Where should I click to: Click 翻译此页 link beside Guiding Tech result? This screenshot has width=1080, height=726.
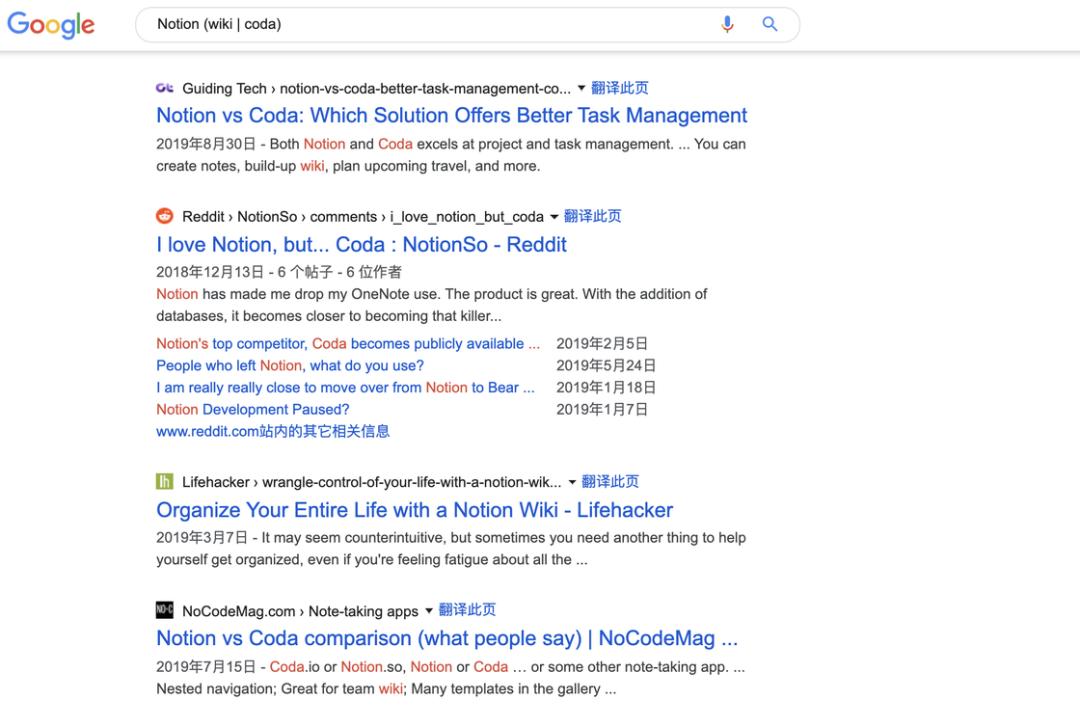(620, 88)
